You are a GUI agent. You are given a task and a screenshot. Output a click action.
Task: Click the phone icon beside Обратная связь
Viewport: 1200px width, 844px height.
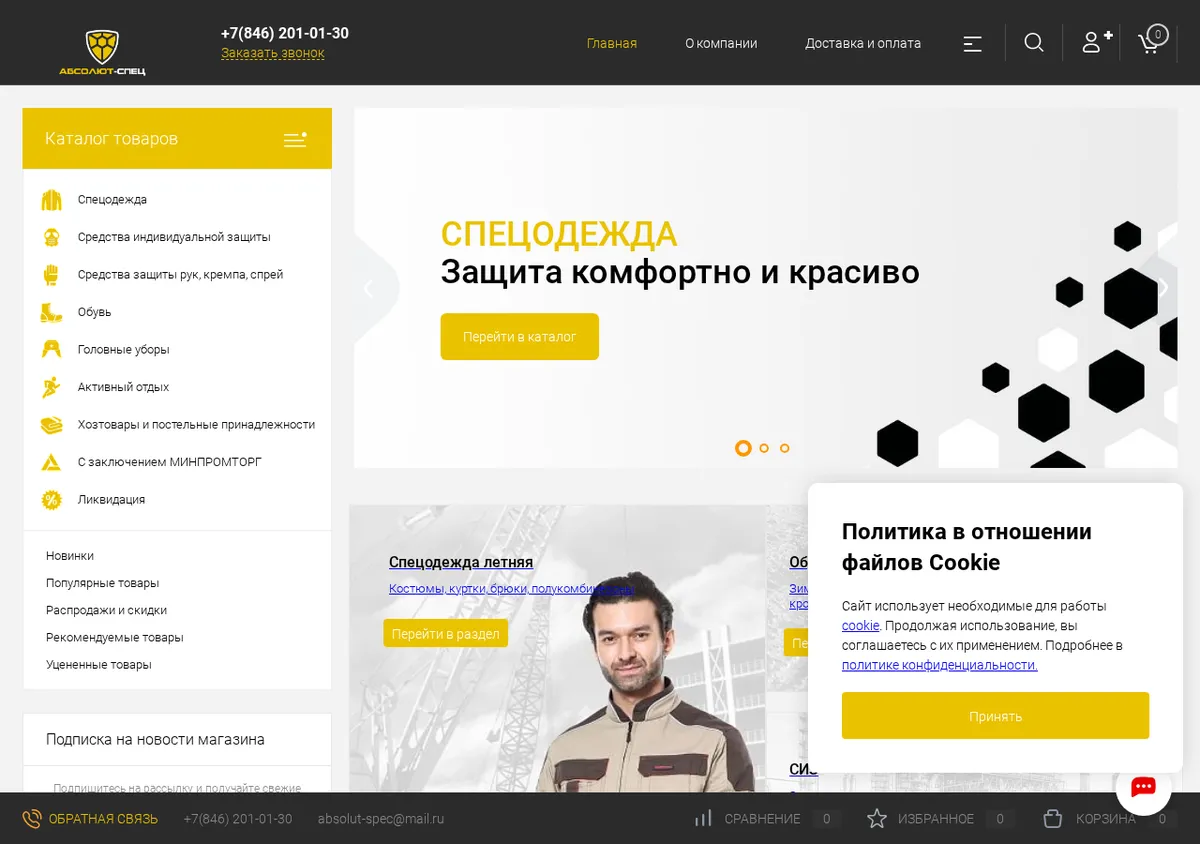[x=32, y=819]
